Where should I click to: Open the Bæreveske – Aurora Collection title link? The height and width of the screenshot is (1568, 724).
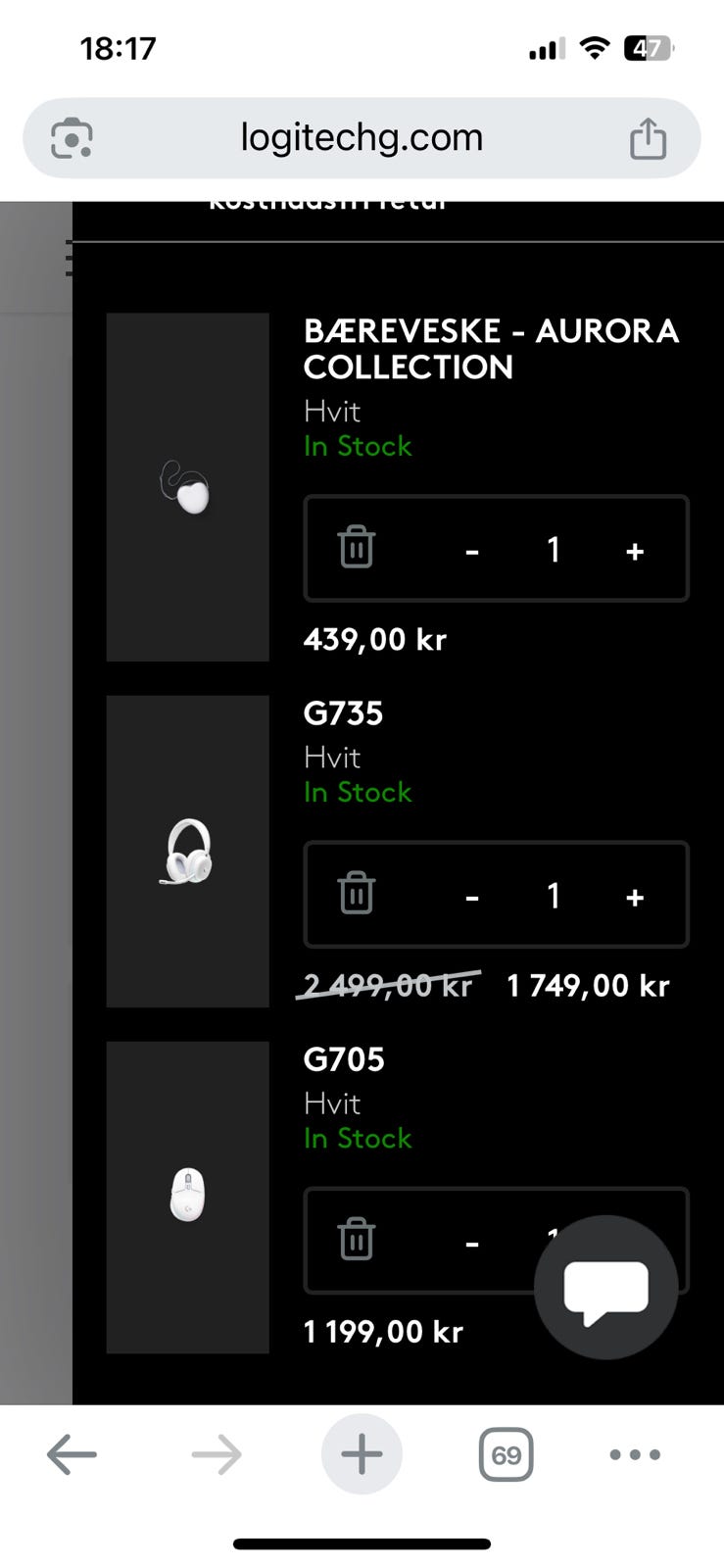pyautogui.click(x=490, y=349)
